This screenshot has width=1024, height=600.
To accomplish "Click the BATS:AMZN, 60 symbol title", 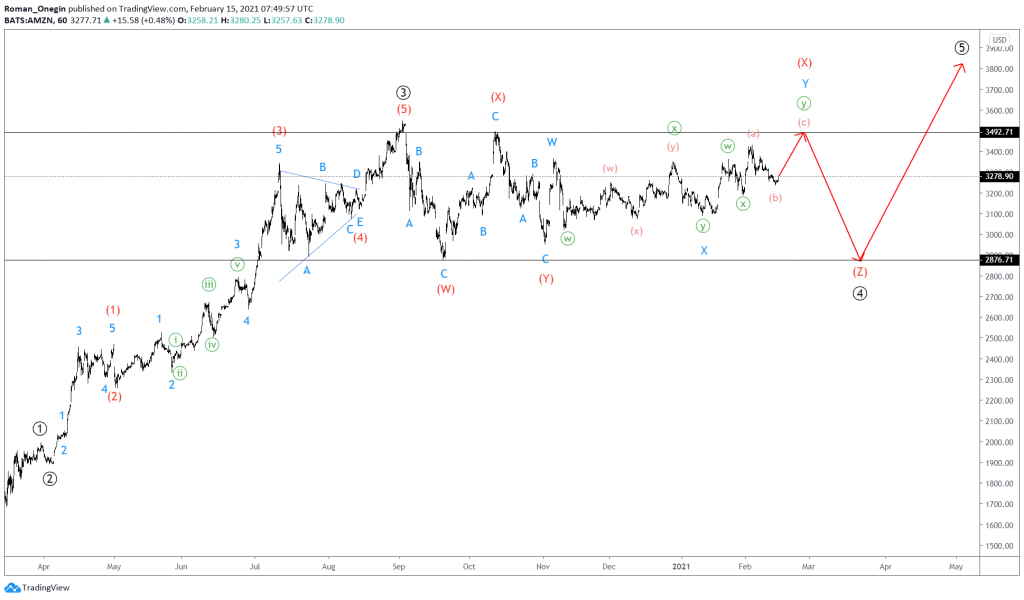I will [x=35, y=20].
